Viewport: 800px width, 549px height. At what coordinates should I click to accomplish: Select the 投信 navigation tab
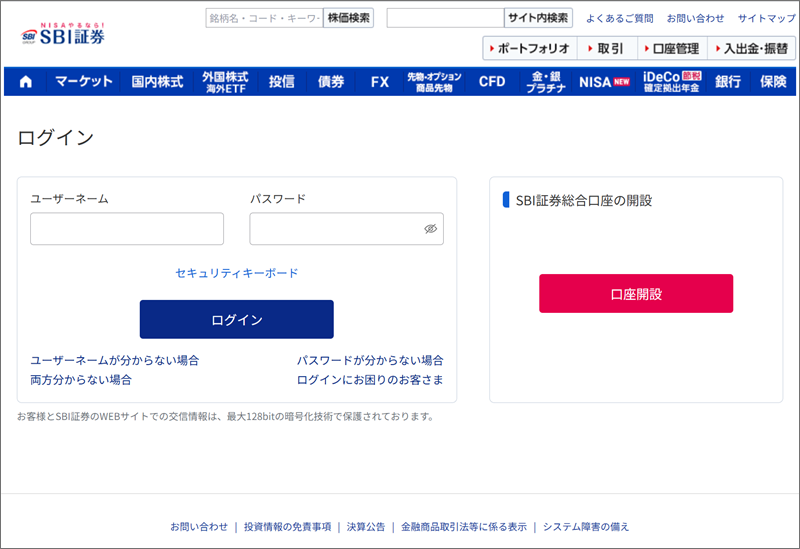282,82
